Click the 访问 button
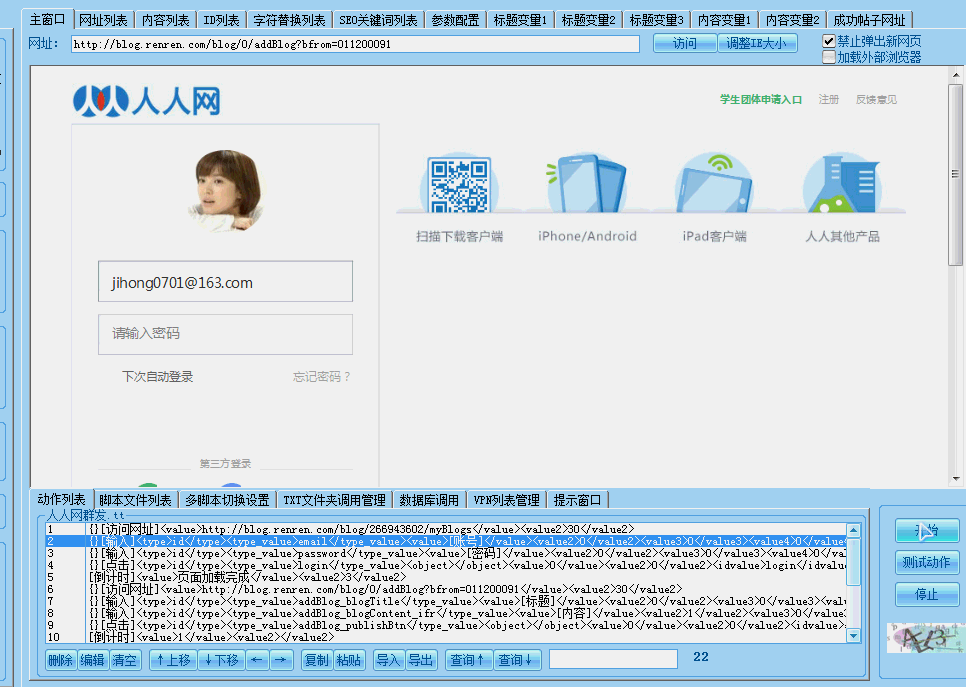 click(684, 43)
